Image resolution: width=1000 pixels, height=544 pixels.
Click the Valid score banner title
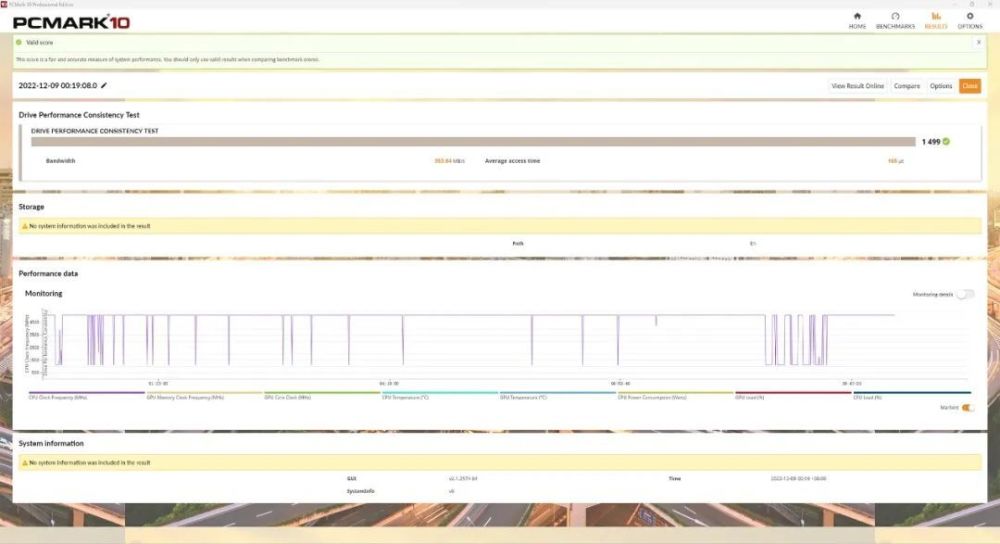(x=40, y=43)
